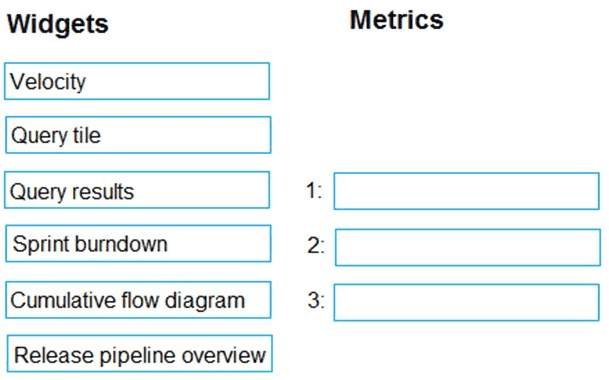Select the Velocity widget box
The width and height of the screenshot is (609, 380).
tap(137, 81)
